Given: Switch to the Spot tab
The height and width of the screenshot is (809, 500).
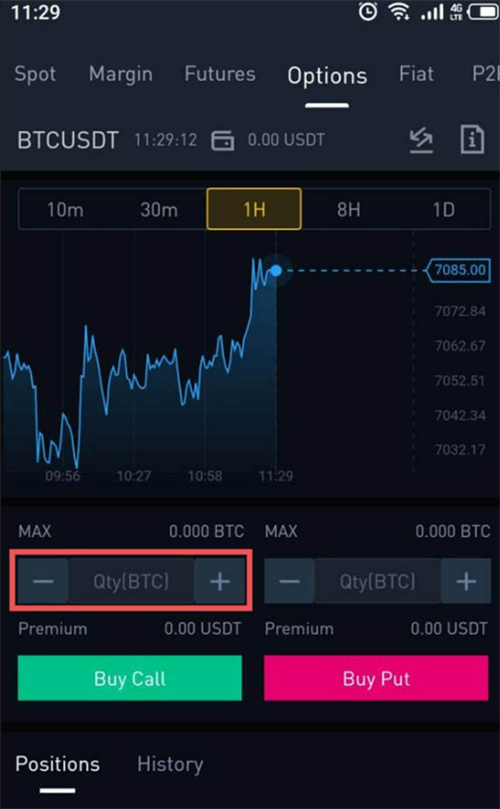Looking at the screenshot, I should tap(35, 74).
